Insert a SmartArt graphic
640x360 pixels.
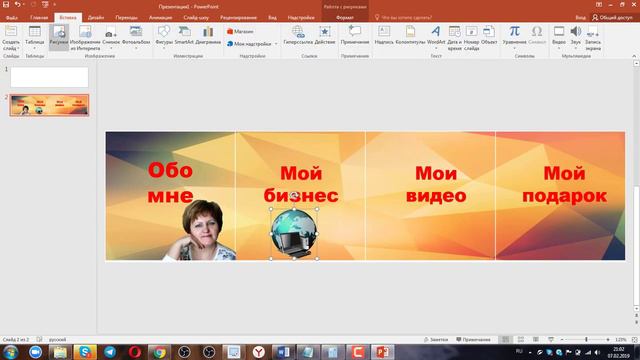184,35
